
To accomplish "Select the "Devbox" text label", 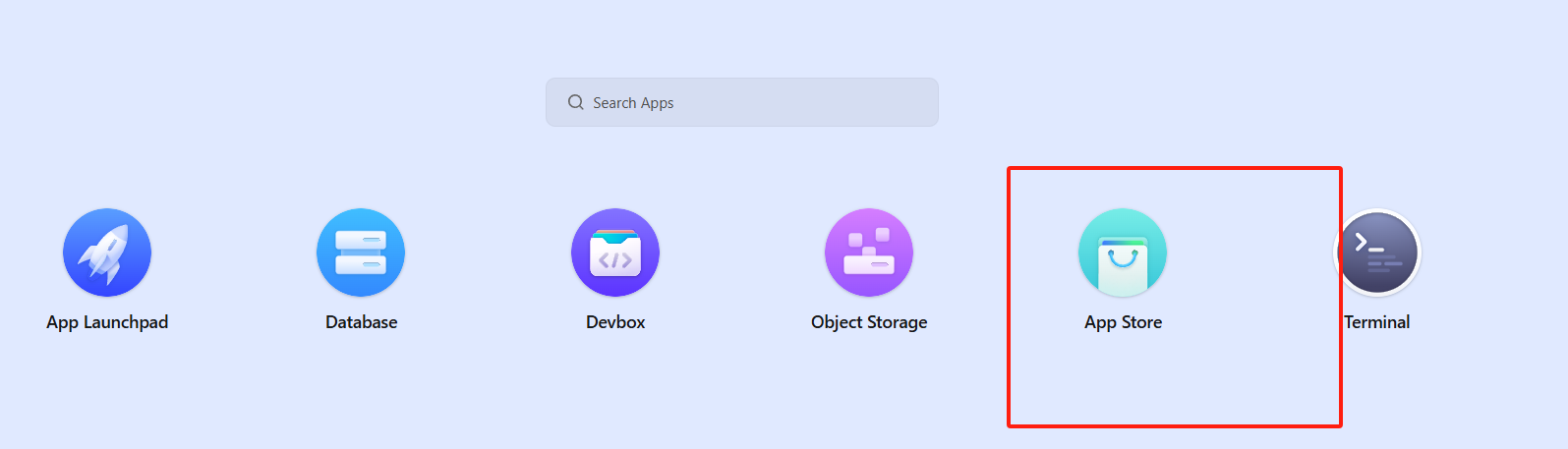I will pyautogui.click(x=615, y=322).
